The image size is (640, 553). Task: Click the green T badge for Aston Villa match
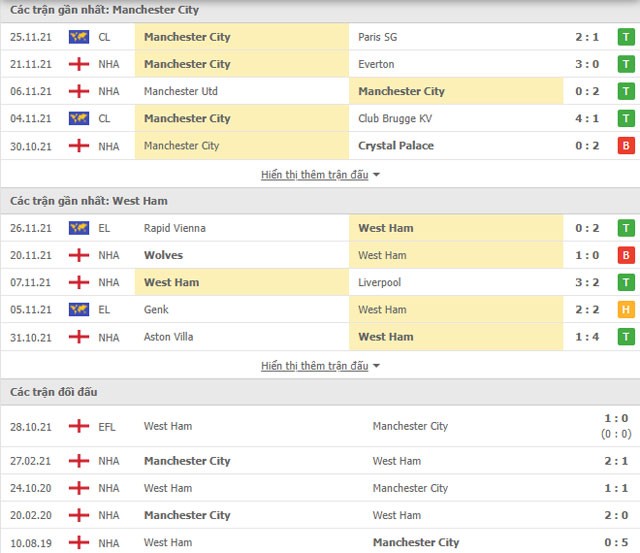(626, 337)
